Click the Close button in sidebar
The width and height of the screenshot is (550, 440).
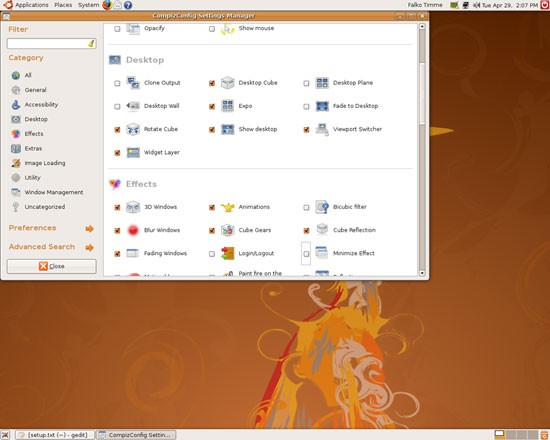(x=52, y=266)
